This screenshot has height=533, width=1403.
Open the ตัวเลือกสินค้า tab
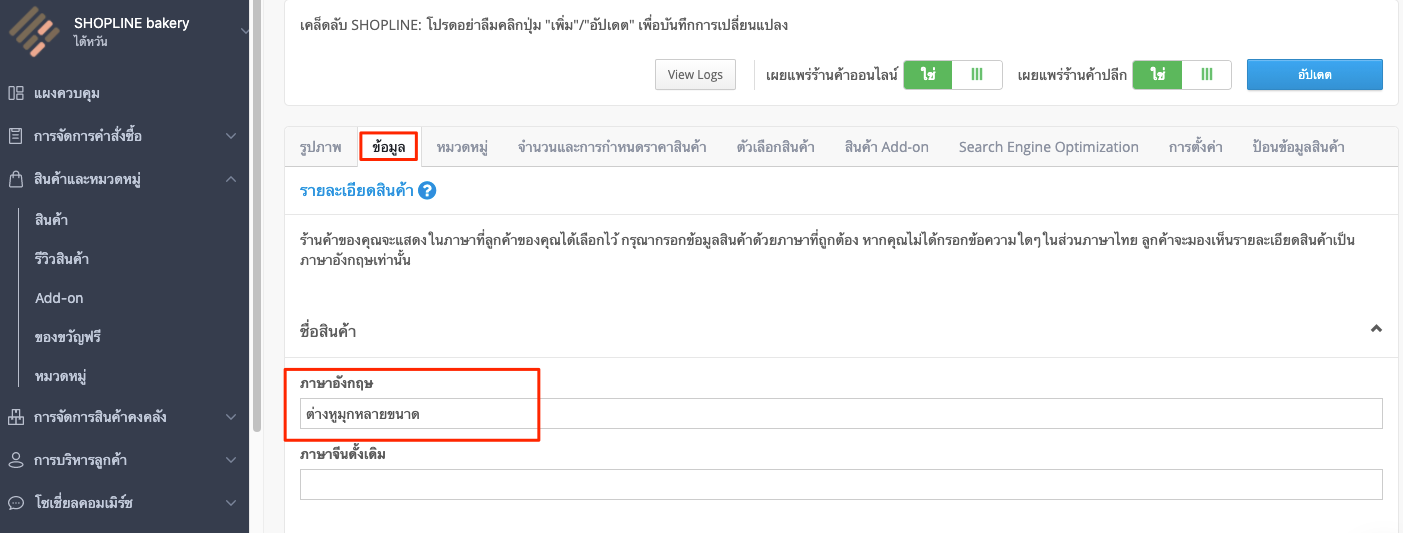[x=775, y=147]
